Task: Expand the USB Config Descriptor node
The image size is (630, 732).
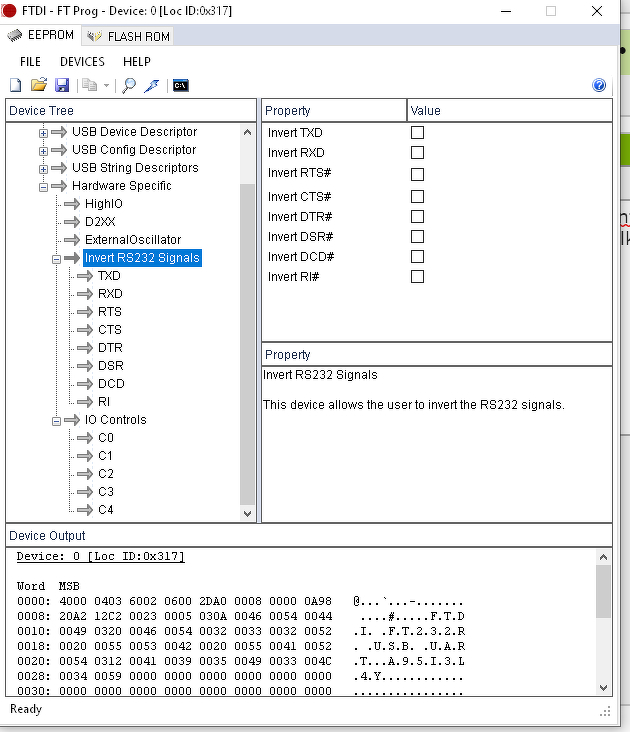Action: 43,151
